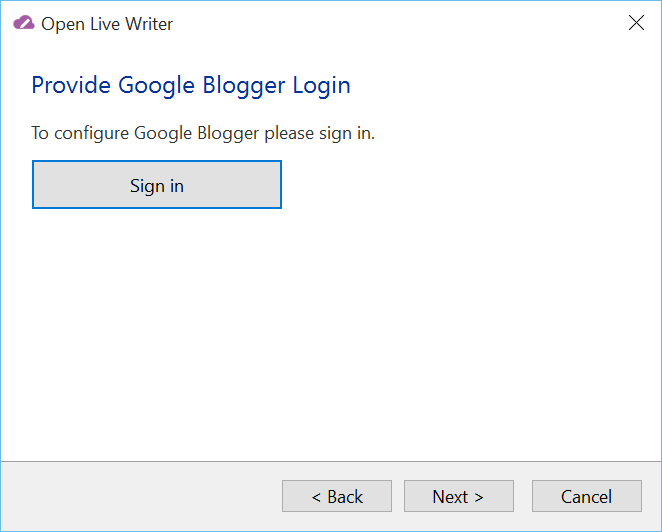Screen dimensions: 662x532
Task: Click the 'Next >' button in the footer
Action: [459, 496]
